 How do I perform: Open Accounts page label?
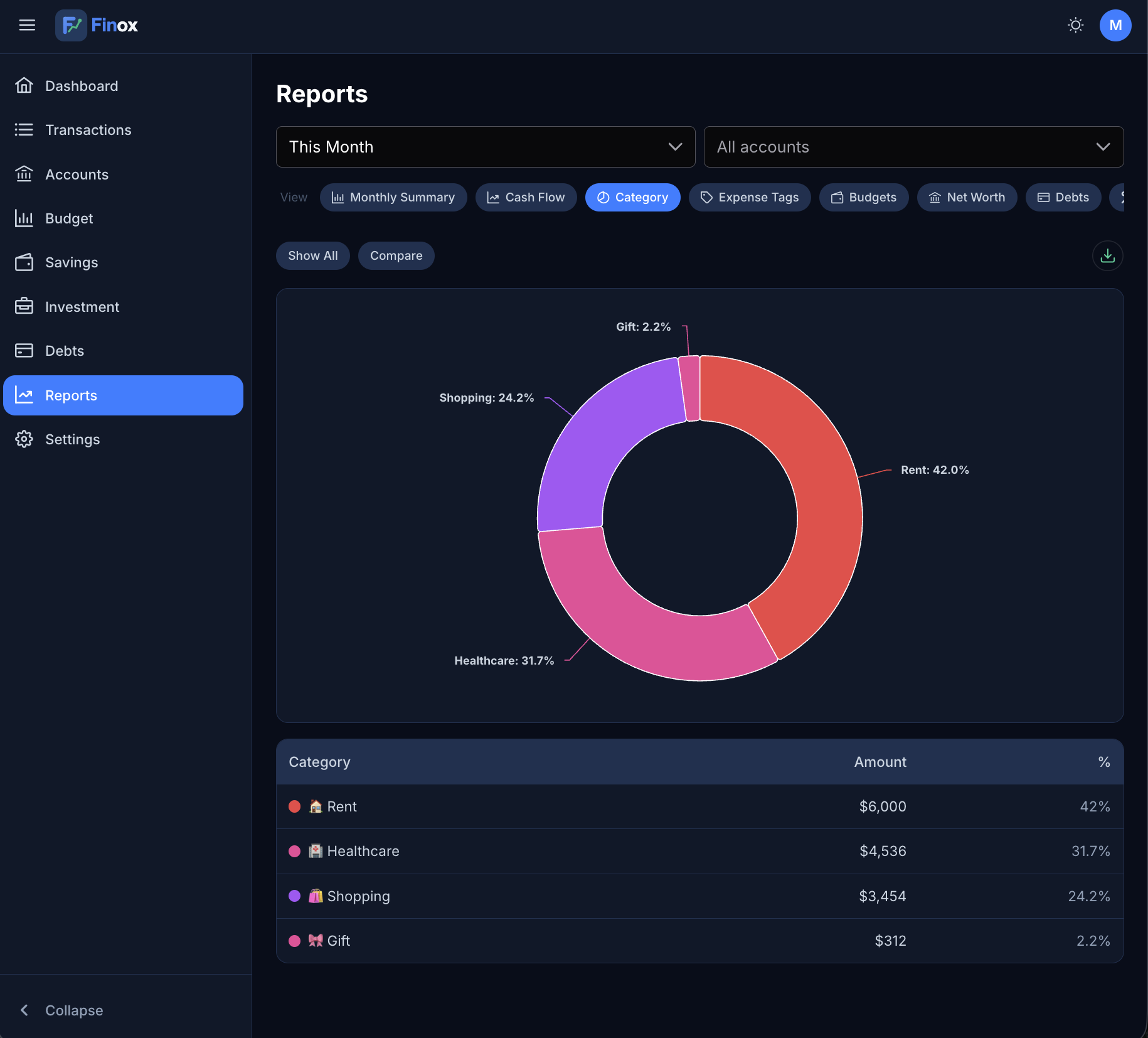click(x=77, y=174)
